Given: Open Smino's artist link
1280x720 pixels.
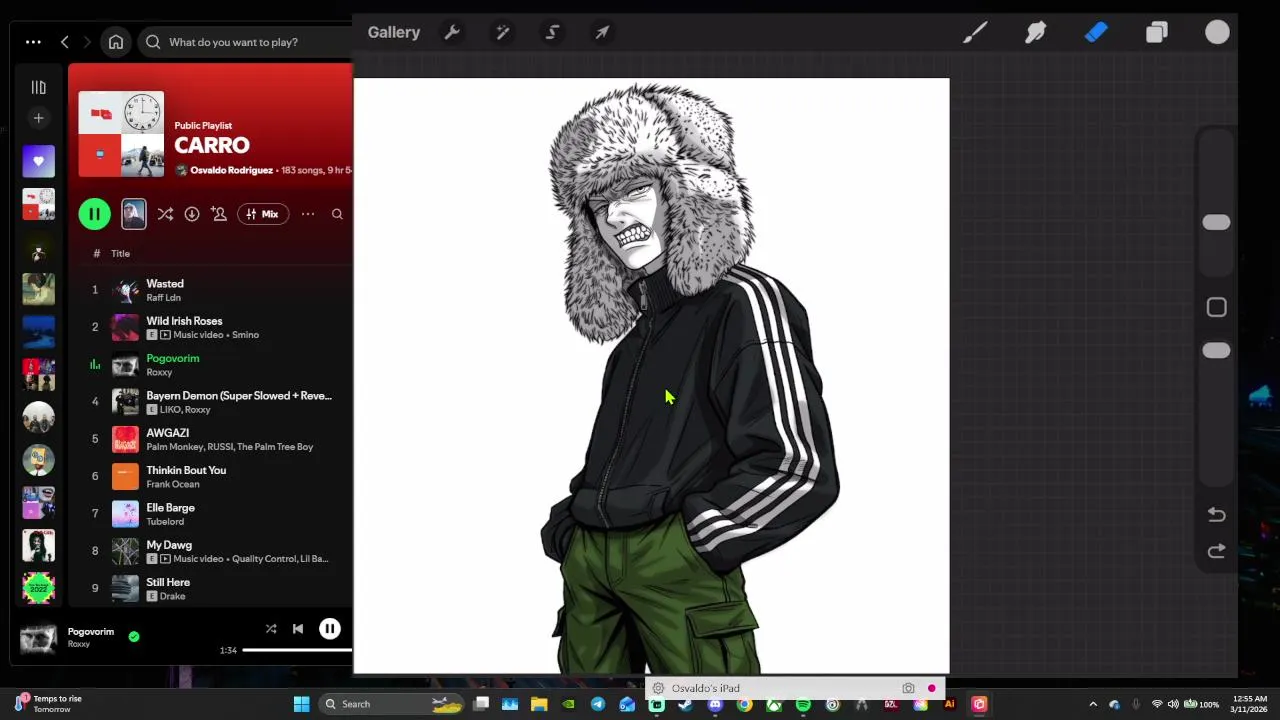Looking at the screenshot, I should point(245,335).
